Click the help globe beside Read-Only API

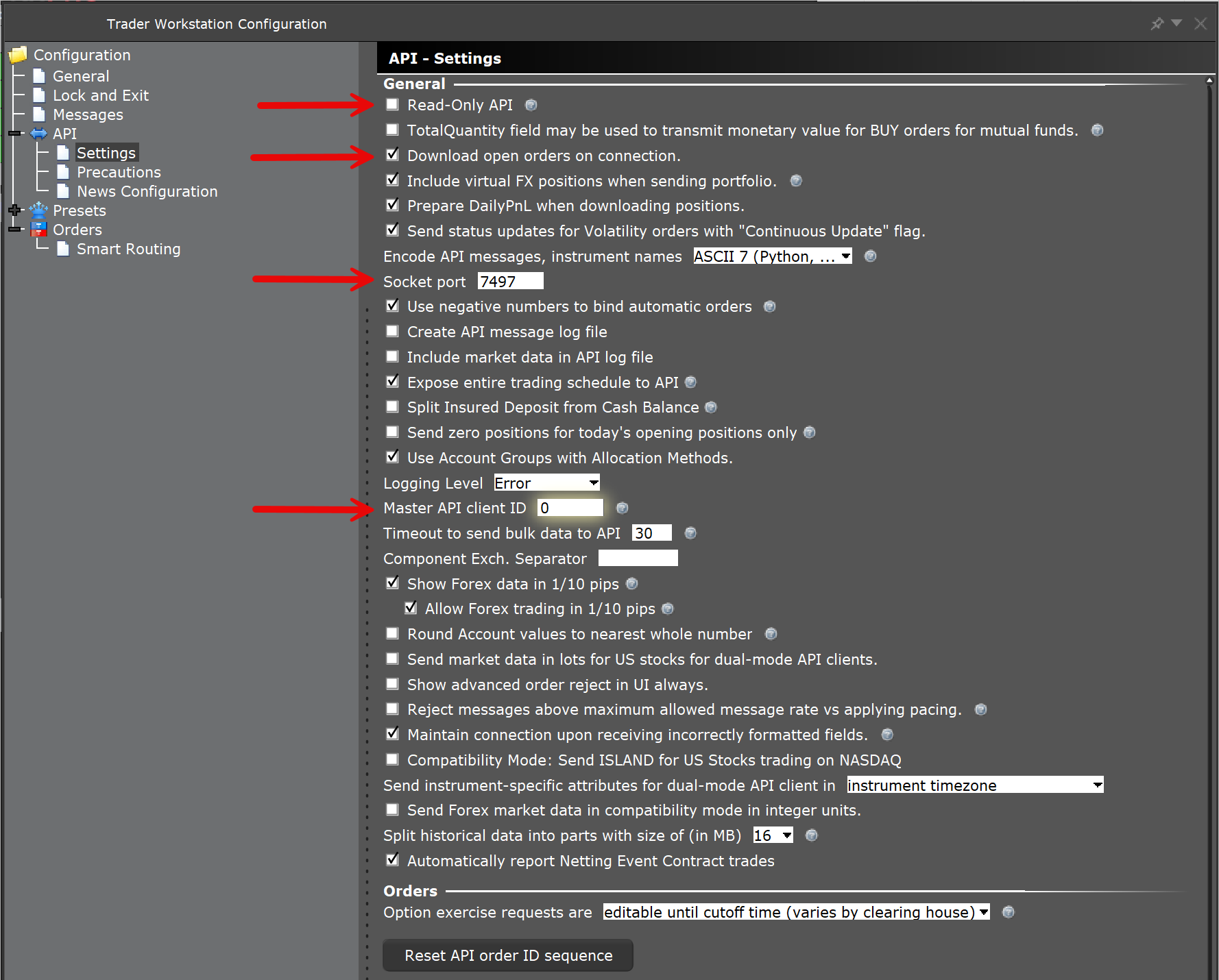pyautogui.click(x=531, y=105)
